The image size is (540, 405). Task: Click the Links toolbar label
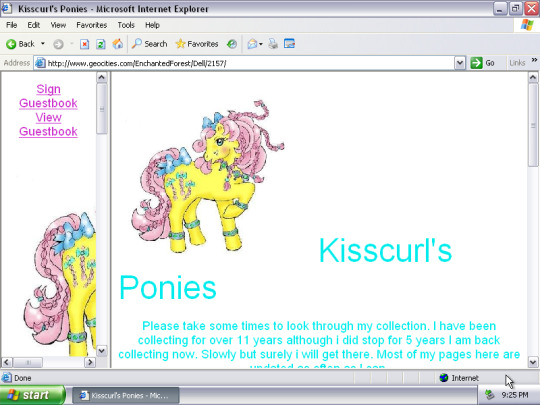[x=517, y=63]
